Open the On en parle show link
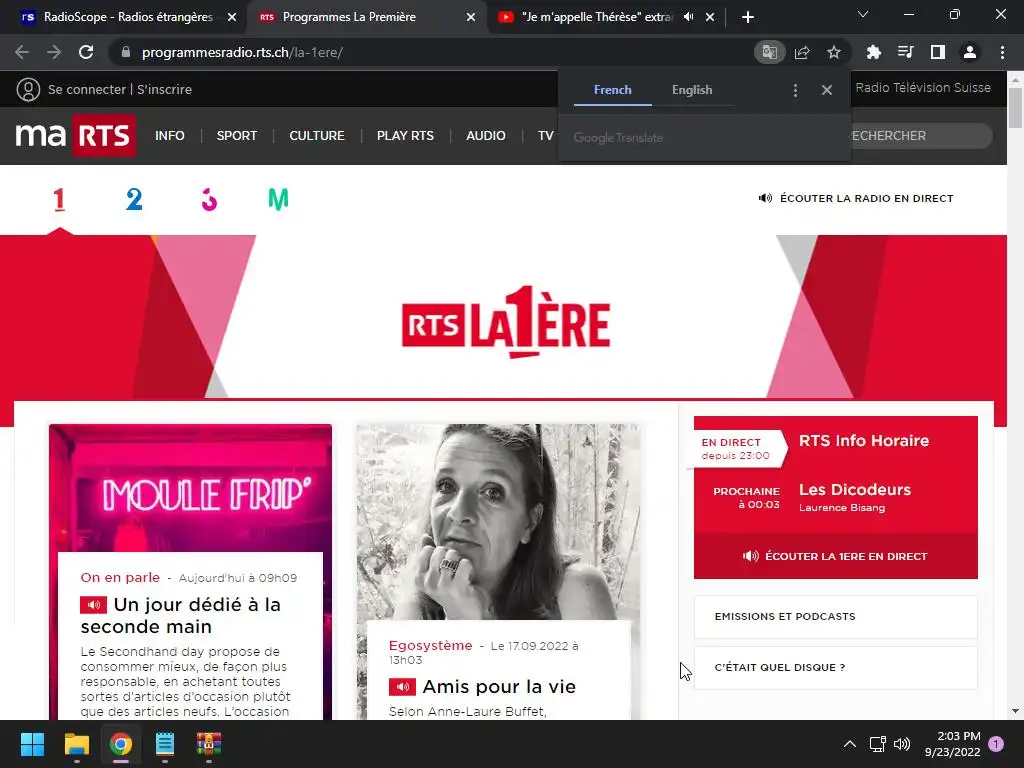Image resolution: width=1024 pixels, height=768 pixels. (x=120, y=577)
